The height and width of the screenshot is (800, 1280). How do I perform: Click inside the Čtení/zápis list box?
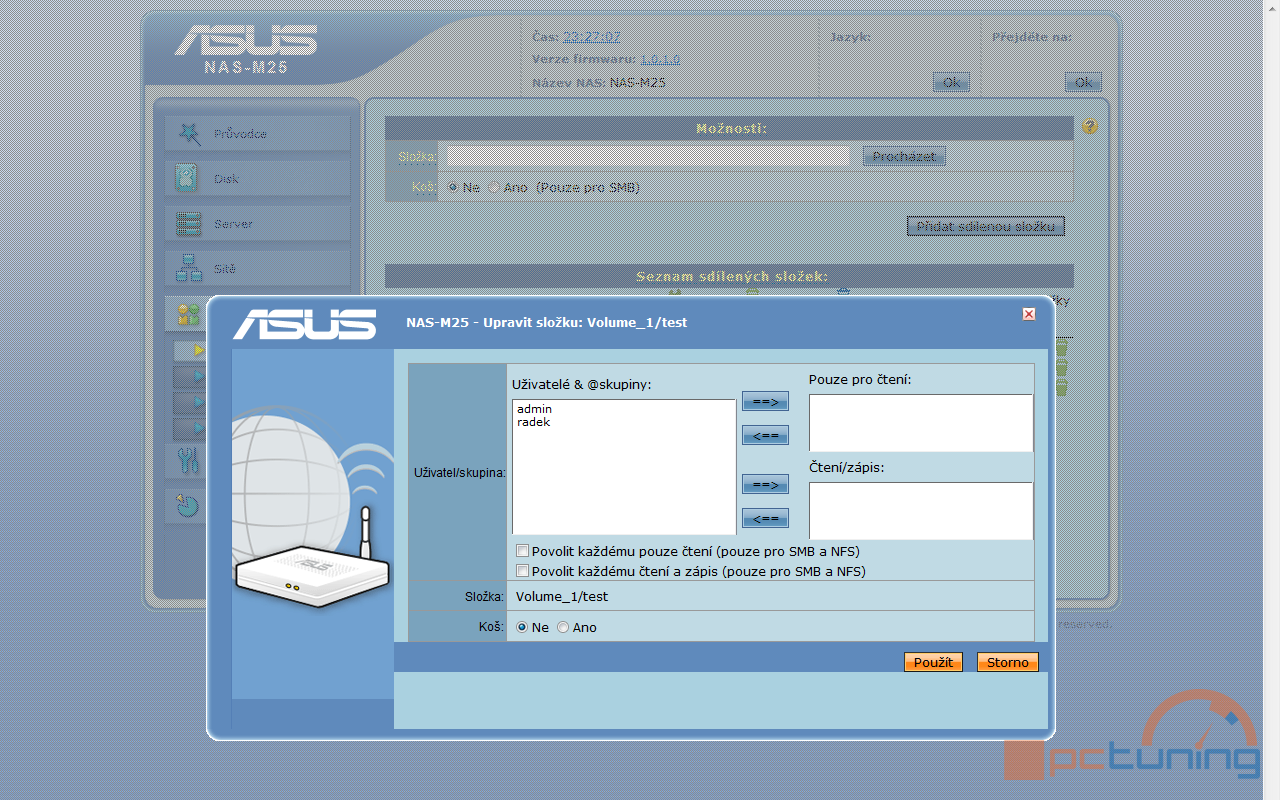921,511
